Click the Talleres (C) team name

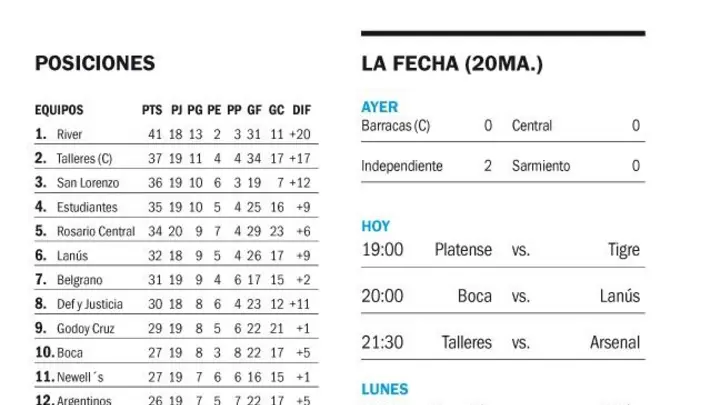tap(84, 158)
